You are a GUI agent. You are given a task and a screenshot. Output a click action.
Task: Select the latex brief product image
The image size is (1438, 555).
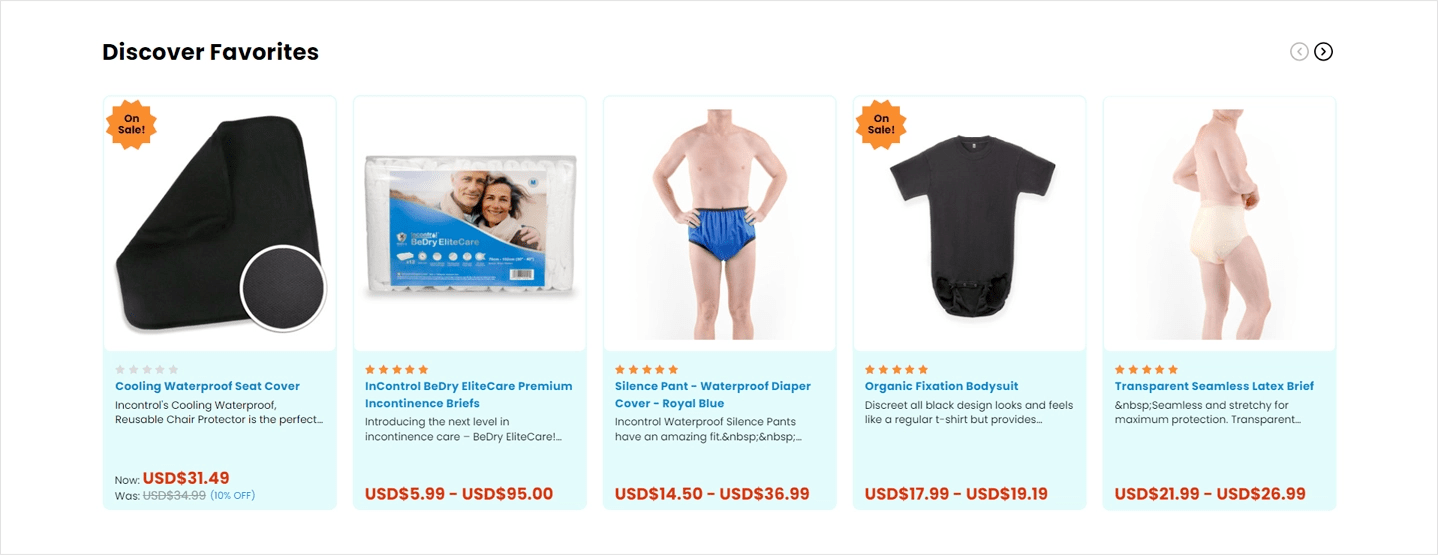click(1220, 224)
